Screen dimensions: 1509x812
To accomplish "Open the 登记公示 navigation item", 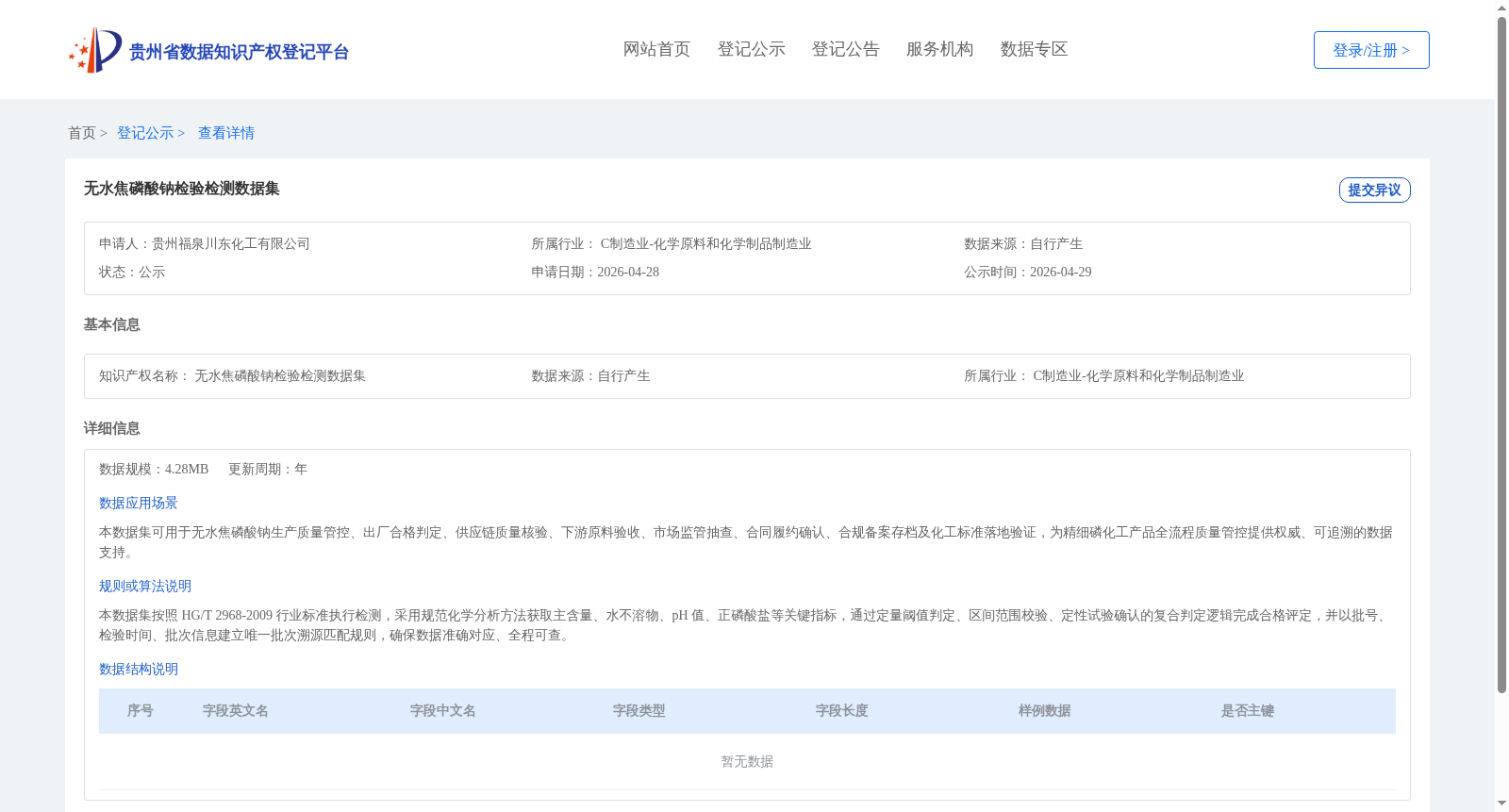I will click(751, 49).
